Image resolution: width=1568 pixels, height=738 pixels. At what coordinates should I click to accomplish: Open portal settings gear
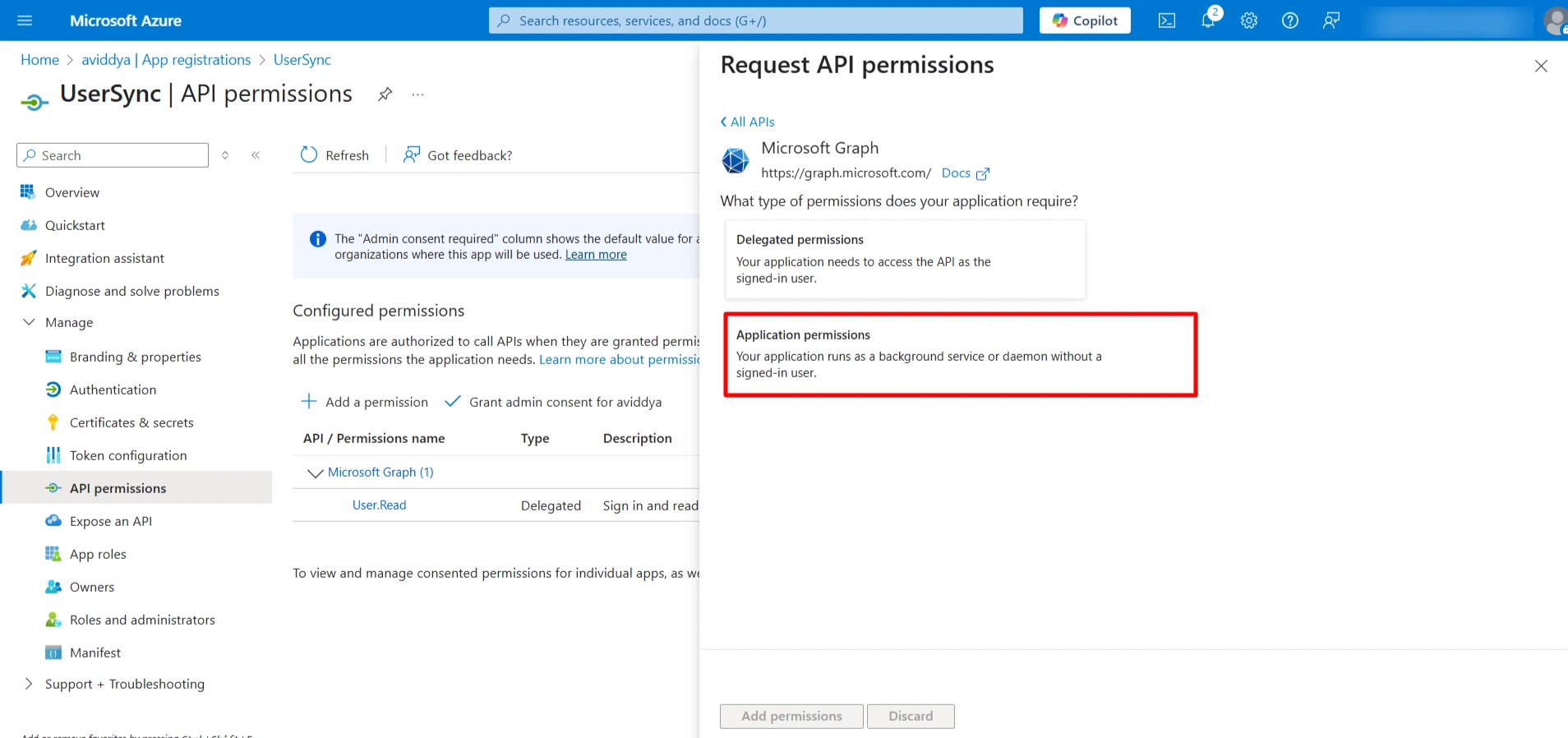(1249, 21)
